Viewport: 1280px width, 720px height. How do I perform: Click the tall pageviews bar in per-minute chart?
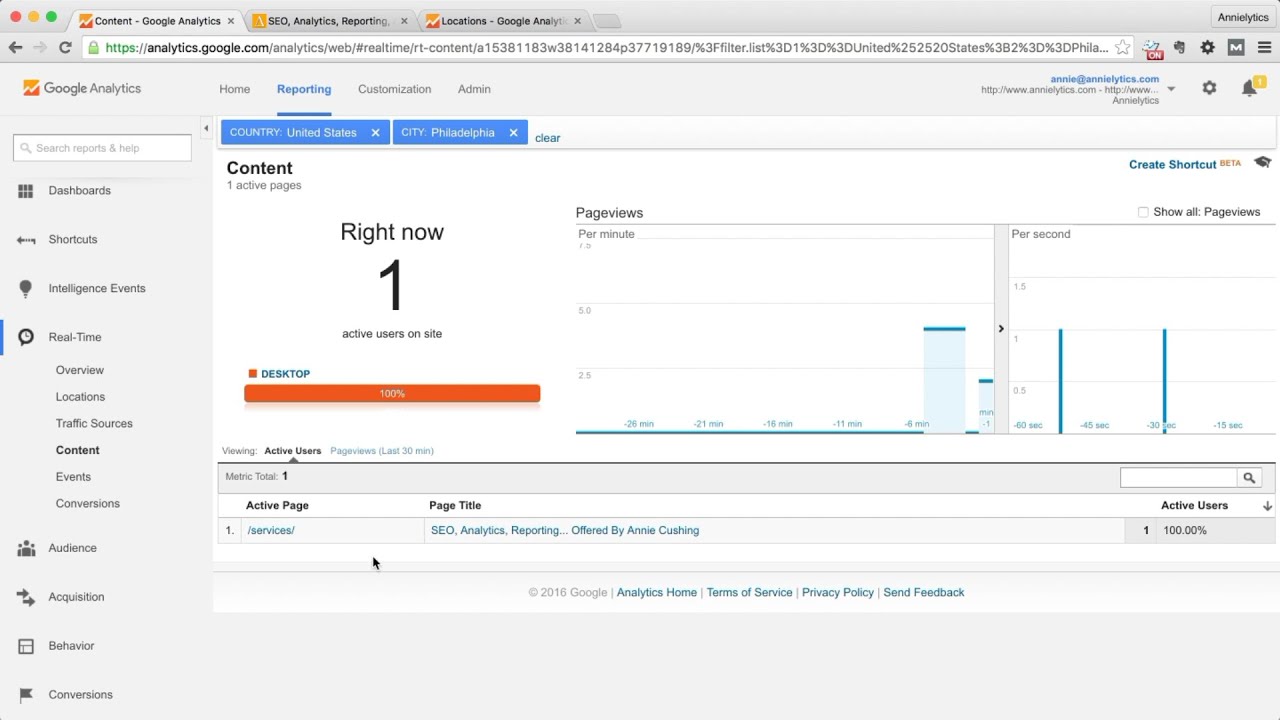[944, 380]
